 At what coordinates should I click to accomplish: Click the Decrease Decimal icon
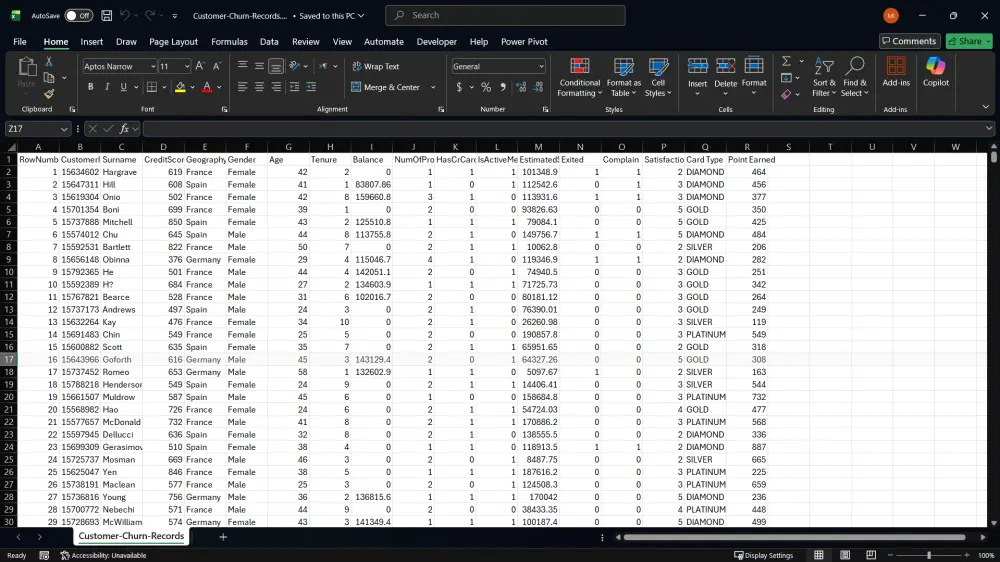tap(538, 87)
